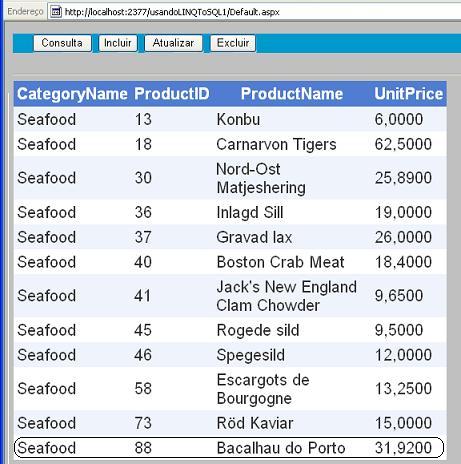Viewport: 461px width, 464px height.
Task: Select the ProductID column header
Action: (x=172, y=94)
